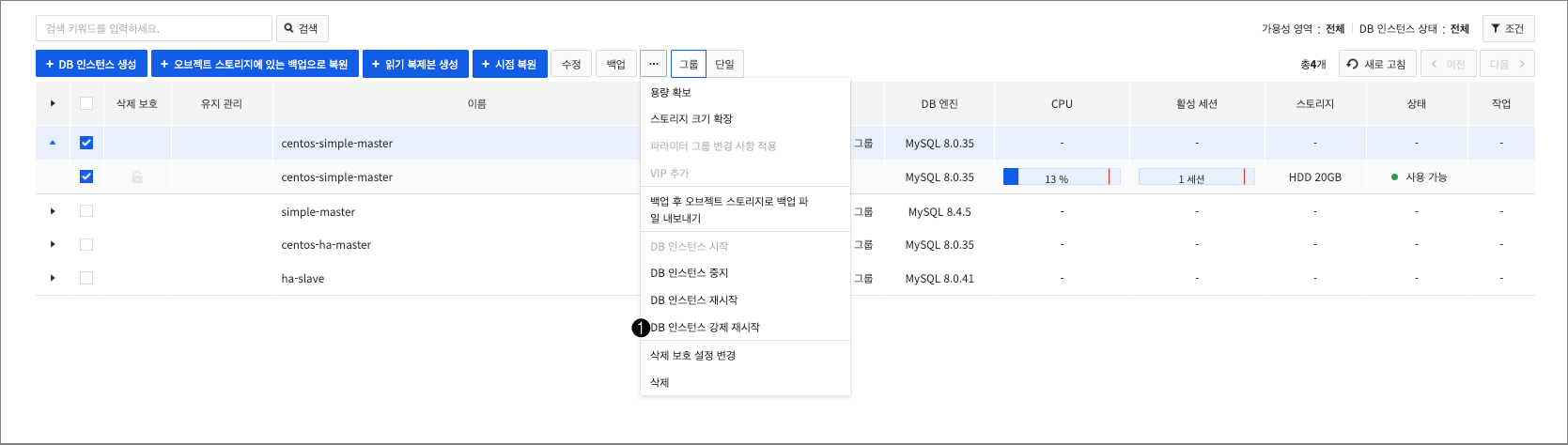Expand the ha-slave row
The height and width of the screenshot is (445, 1568).
(x=53, y=278)
